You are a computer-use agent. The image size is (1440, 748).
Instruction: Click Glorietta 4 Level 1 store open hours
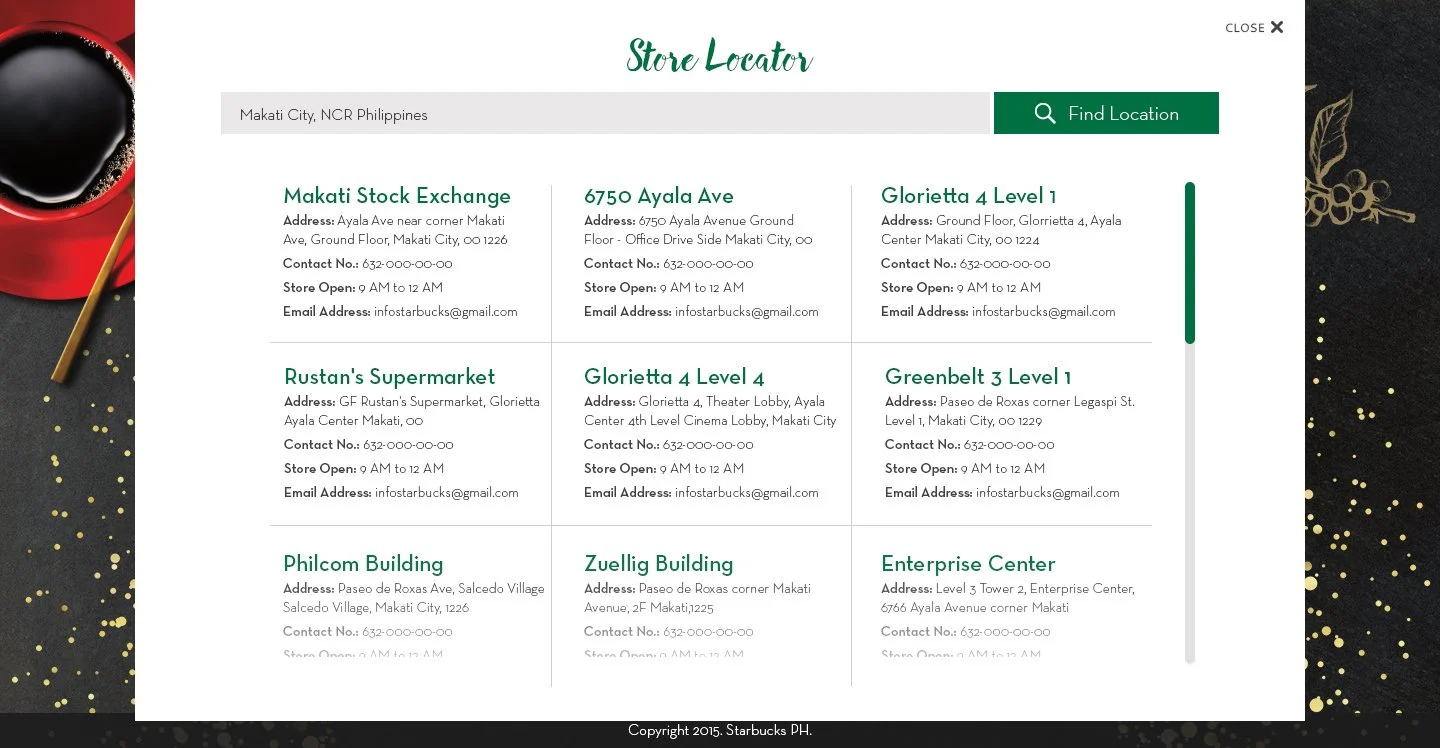(961, 288)
